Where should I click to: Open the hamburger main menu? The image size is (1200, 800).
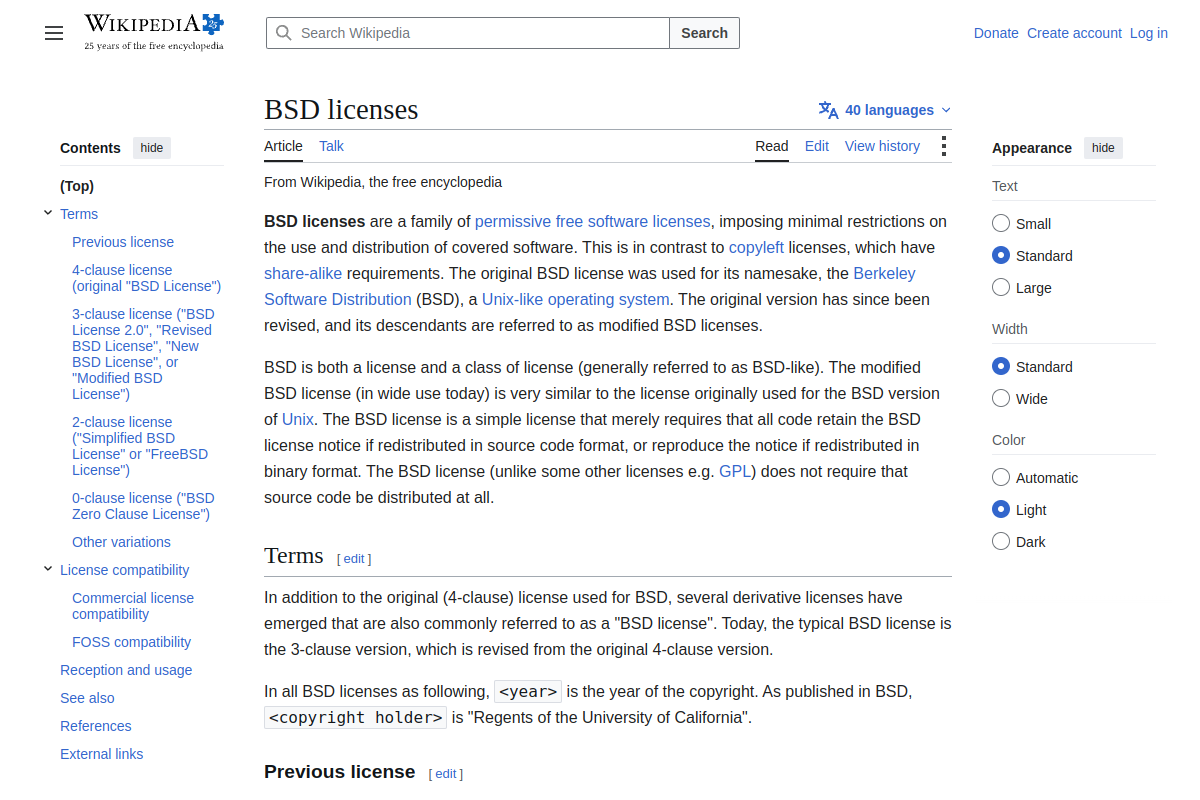pos(54,33)
